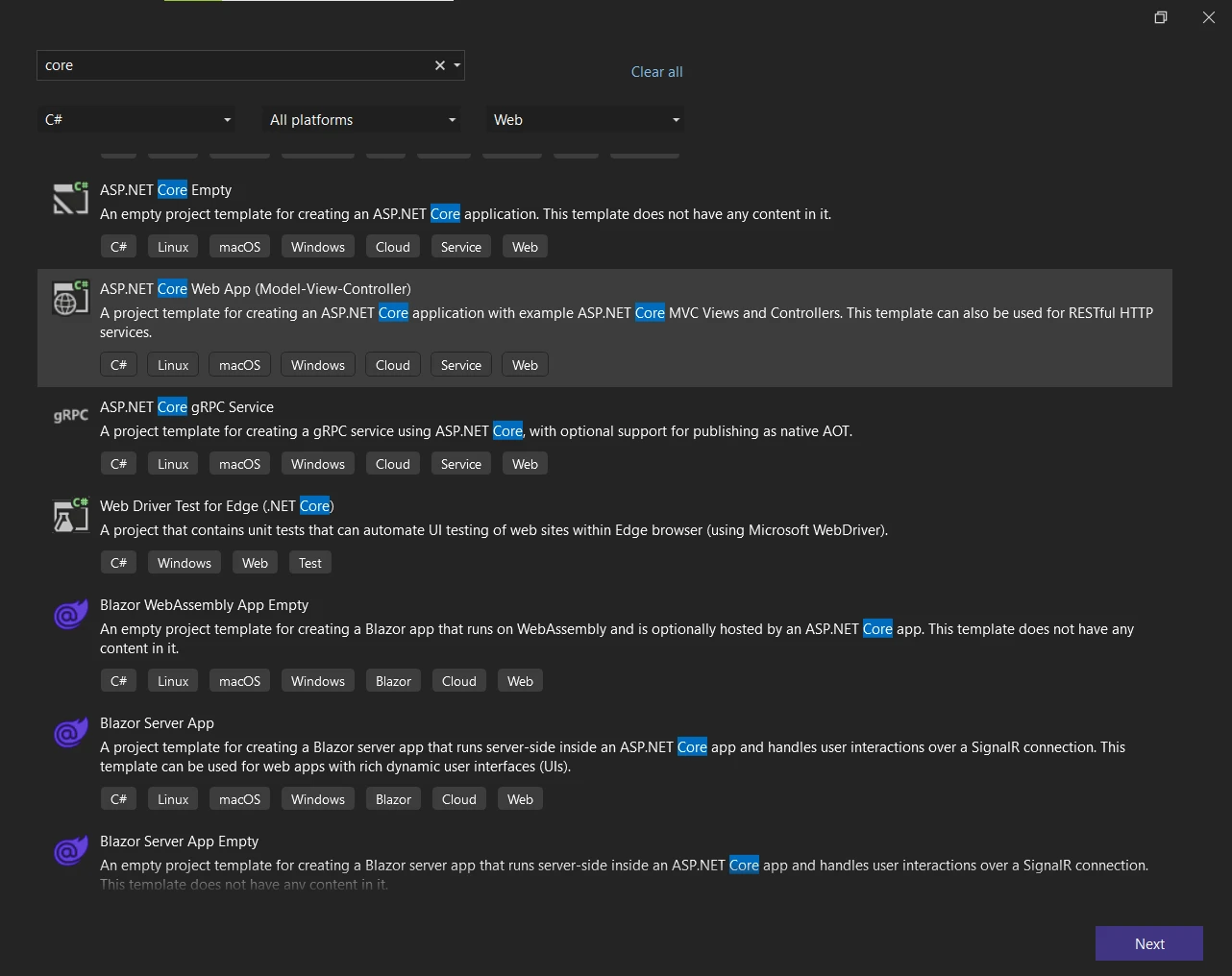Restore the dialog window size
This screenshot has width=1232, height=976.
(1160, 17)
